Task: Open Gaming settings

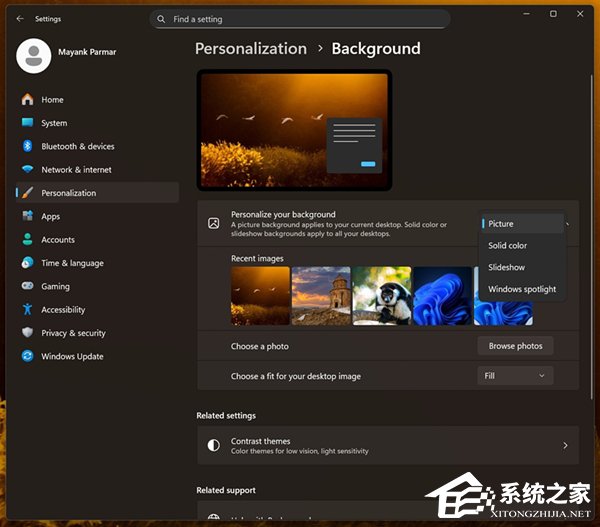Action: 97,286
